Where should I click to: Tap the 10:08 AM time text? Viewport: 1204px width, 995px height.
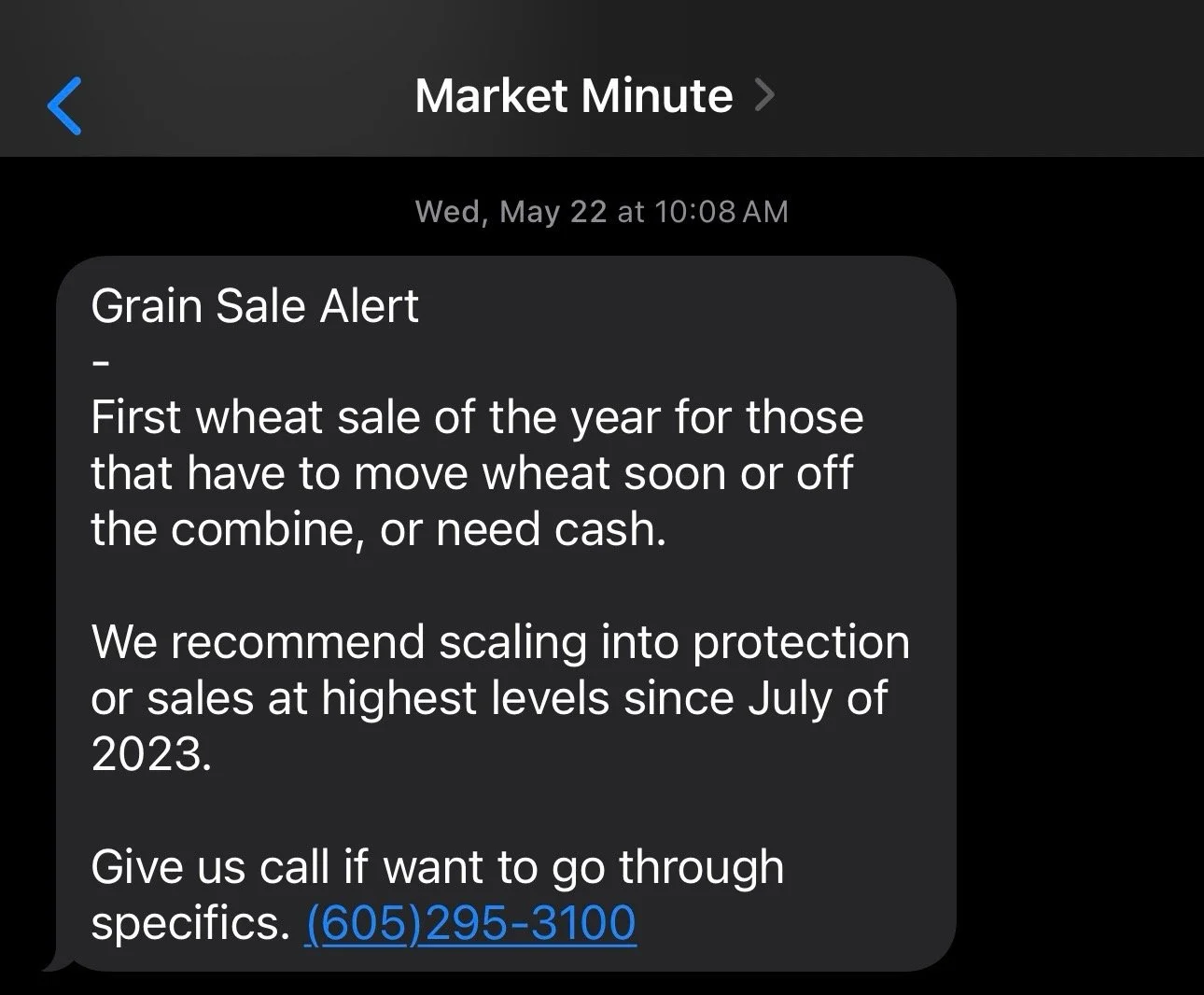pyautogui.click(x=721, y=212)
